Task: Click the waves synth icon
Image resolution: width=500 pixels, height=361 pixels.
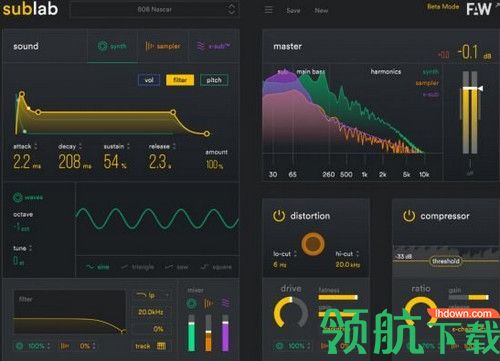Action: coord(18,197)
